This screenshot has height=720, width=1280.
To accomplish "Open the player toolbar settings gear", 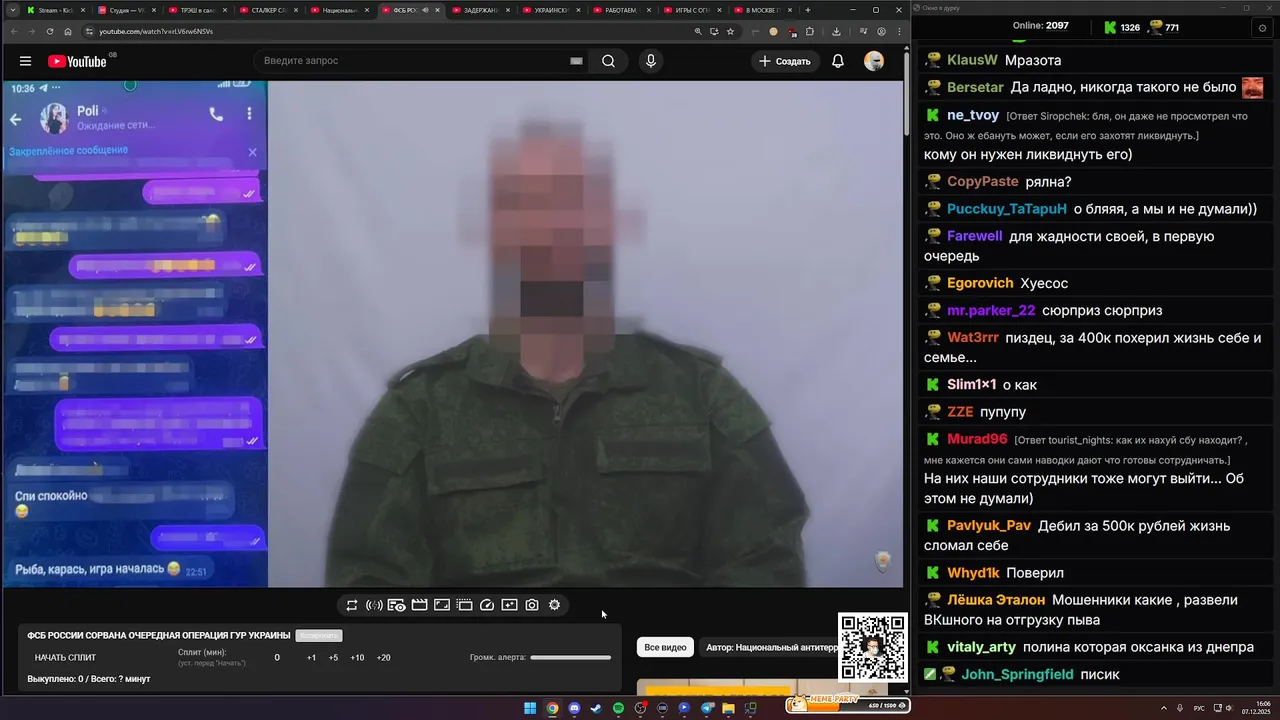I will [x=554, y=605].
